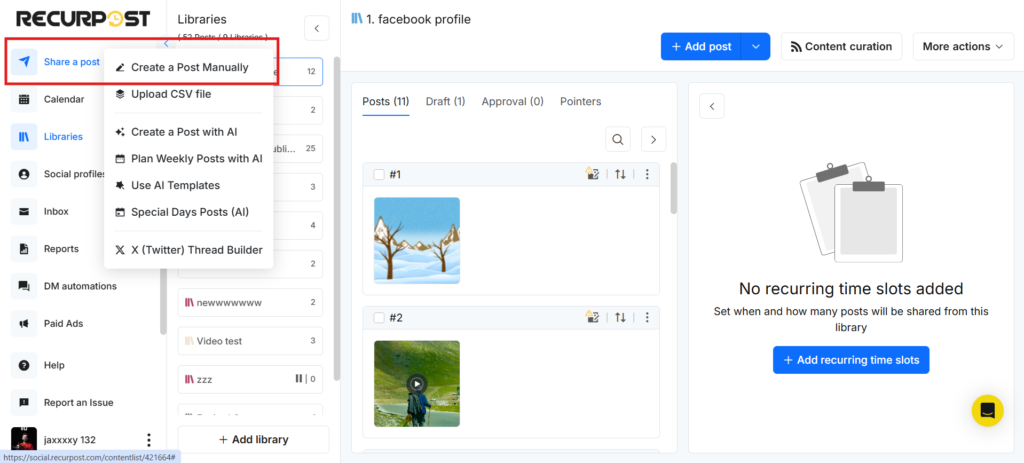The width and height of the screenshot is (1024, 463).
Task: Open the Calendar icon in sidebar
Action: click(x=24, y=99)
